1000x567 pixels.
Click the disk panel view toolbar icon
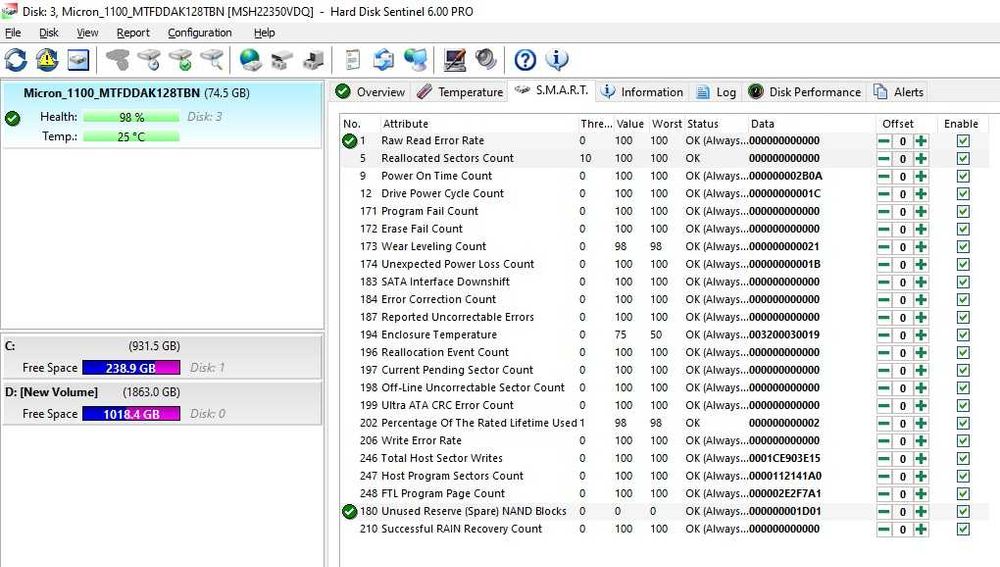coord(78,60)
